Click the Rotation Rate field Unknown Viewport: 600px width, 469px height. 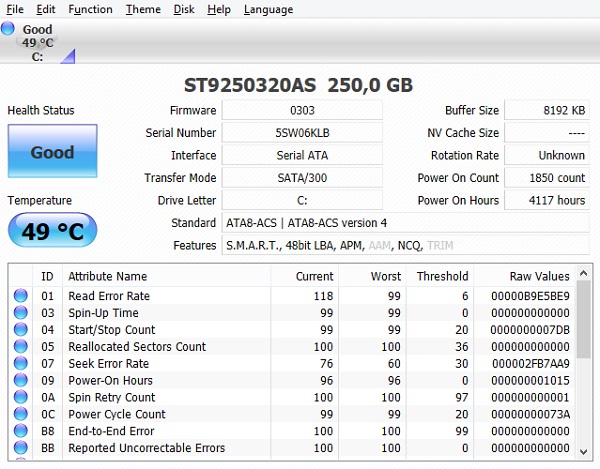pyautogui.click(x=547, y=155)
